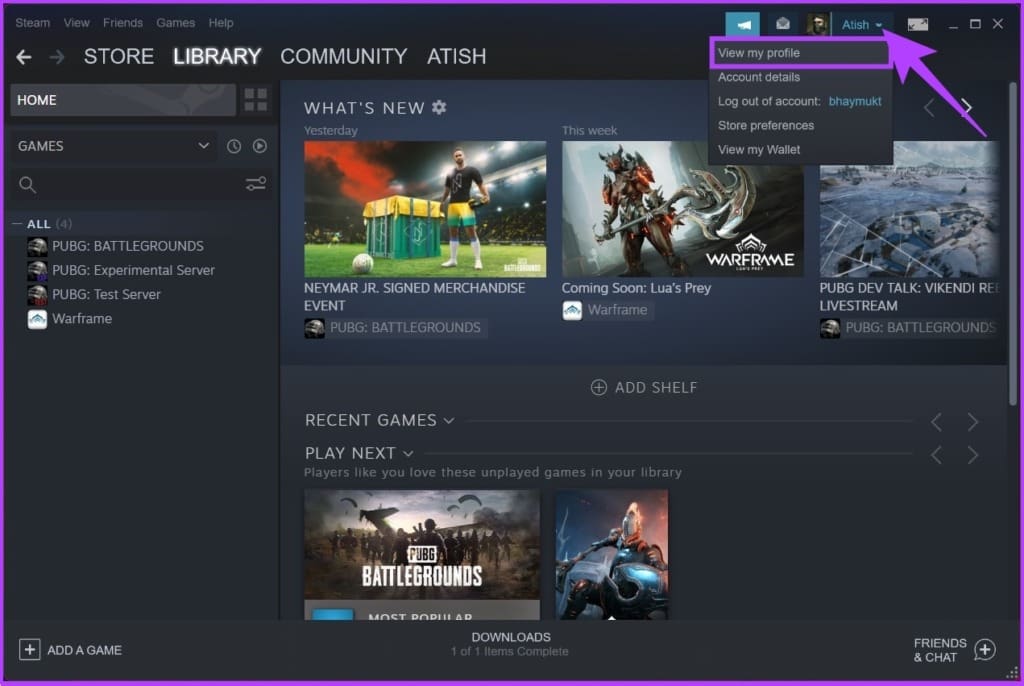Open What's New settings gear

tap(440, 107)
